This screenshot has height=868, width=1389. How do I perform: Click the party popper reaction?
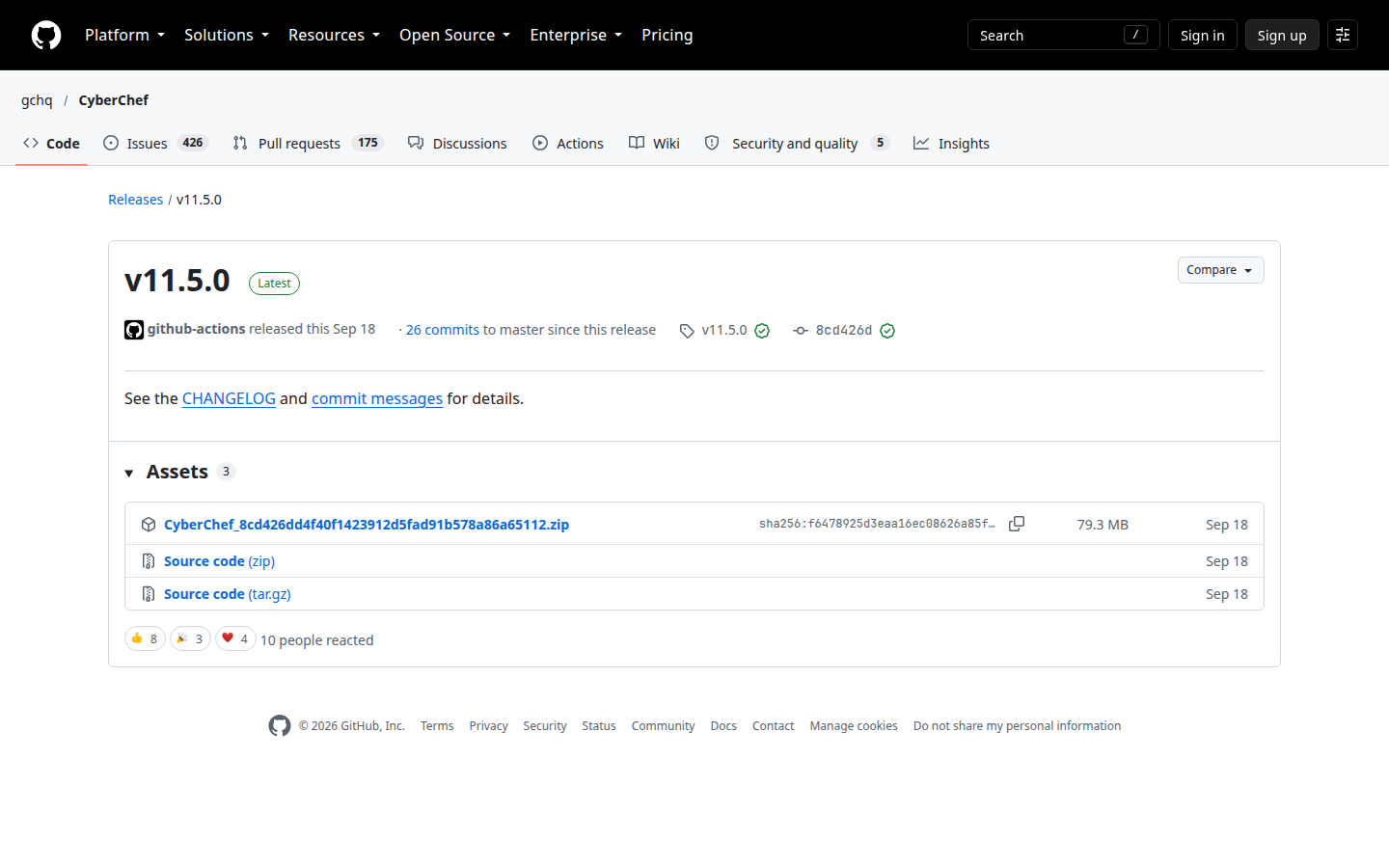(x=190, y=638)
